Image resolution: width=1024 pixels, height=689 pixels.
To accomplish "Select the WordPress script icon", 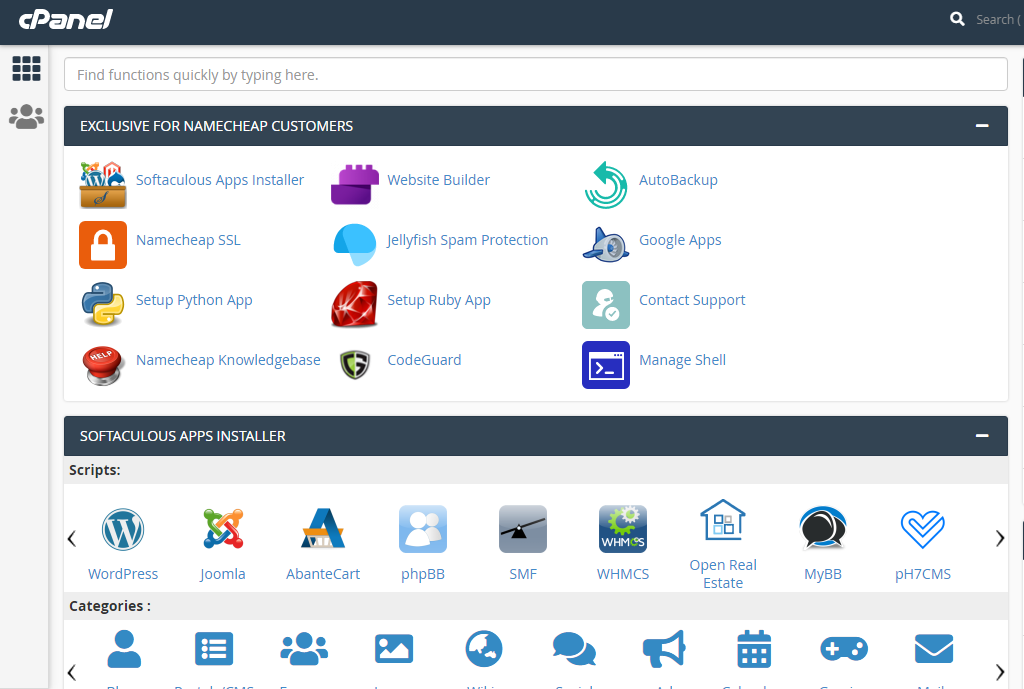I will click(x=123, y=529).
